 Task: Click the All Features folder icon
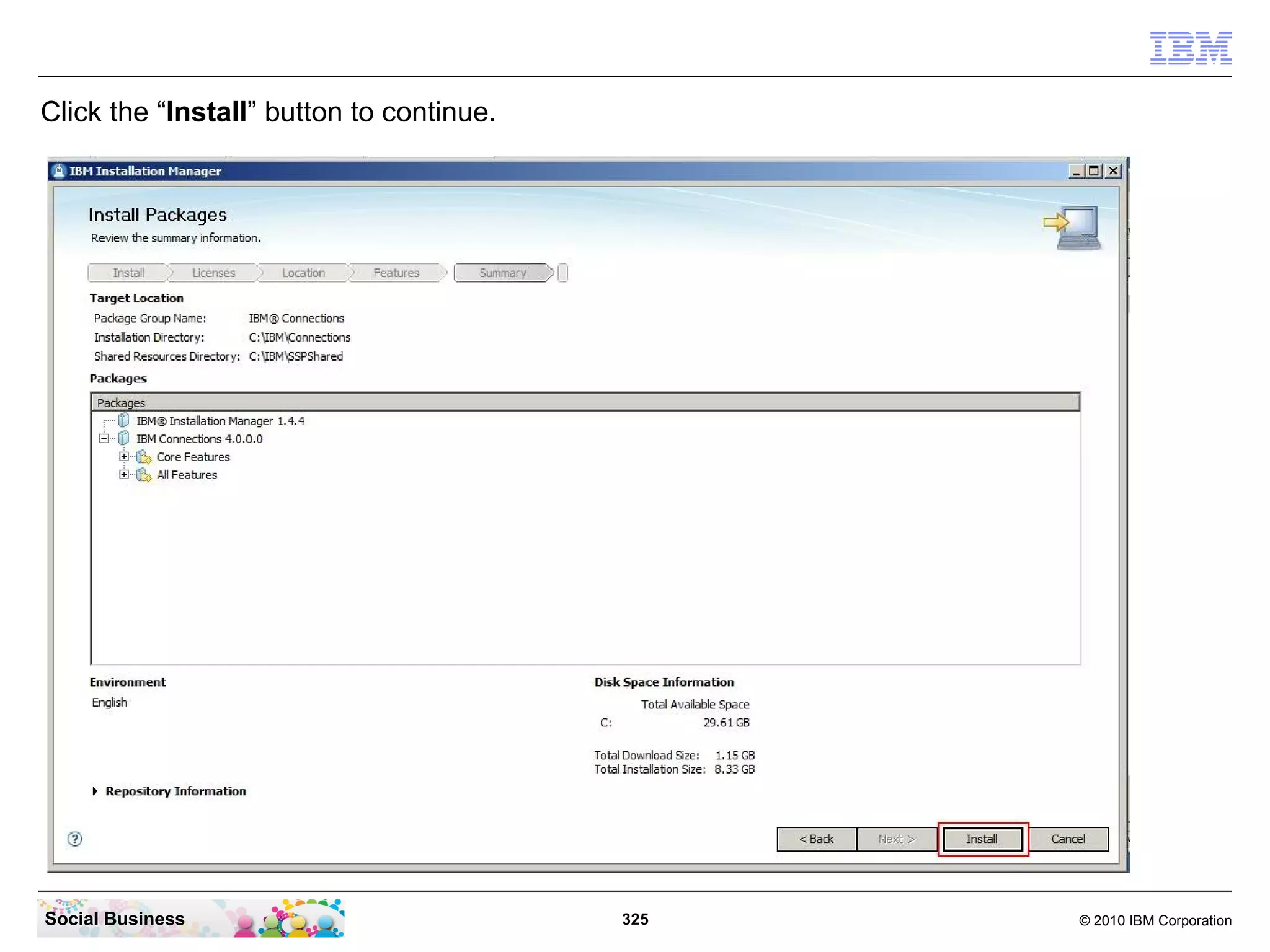(x=144, y=475)
